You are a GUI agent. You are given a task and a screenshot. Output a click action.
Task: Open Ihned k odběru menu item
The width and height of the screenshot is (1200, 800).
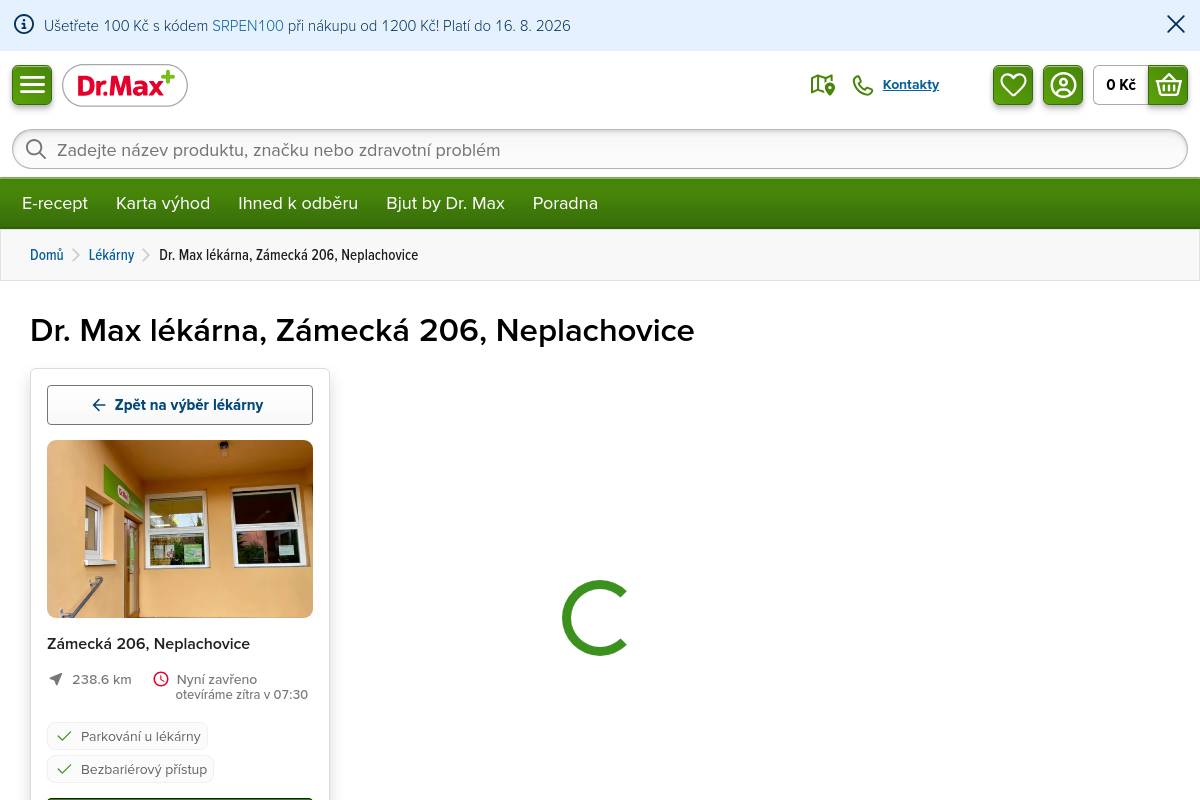[x=298, y=203]
